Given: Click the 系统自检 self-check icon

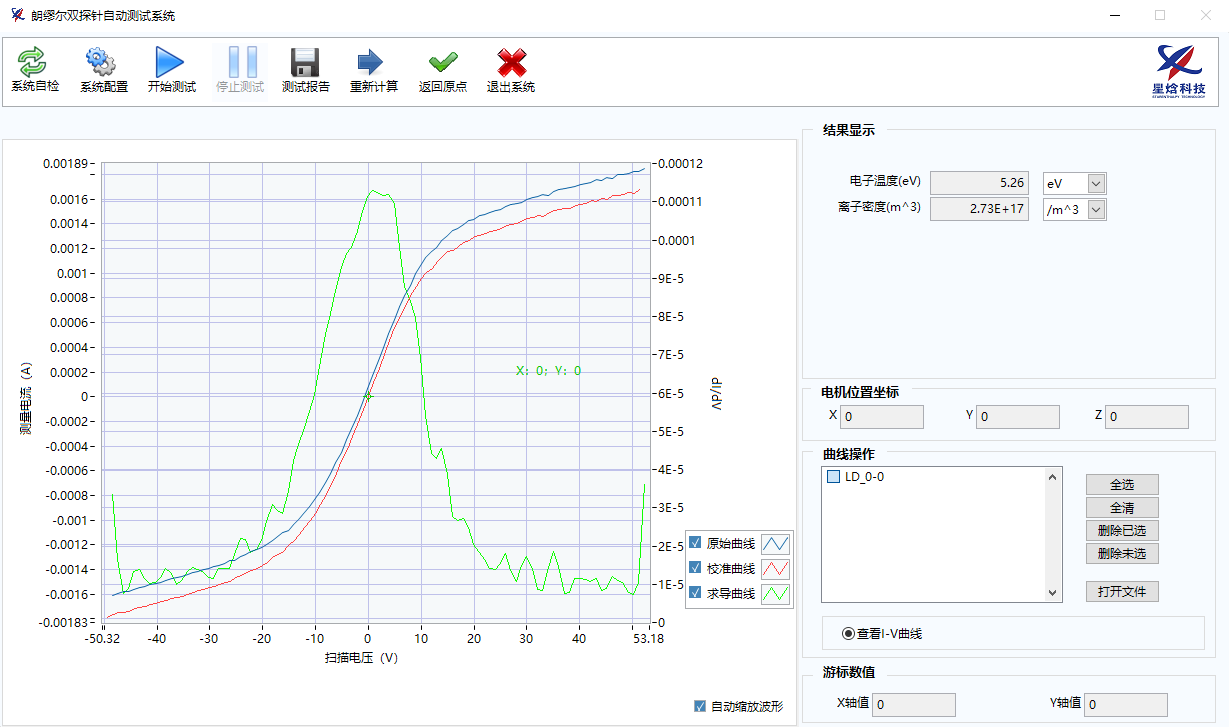Looking at the screenshot, I should pyautogui.click(x=35, y=63).
